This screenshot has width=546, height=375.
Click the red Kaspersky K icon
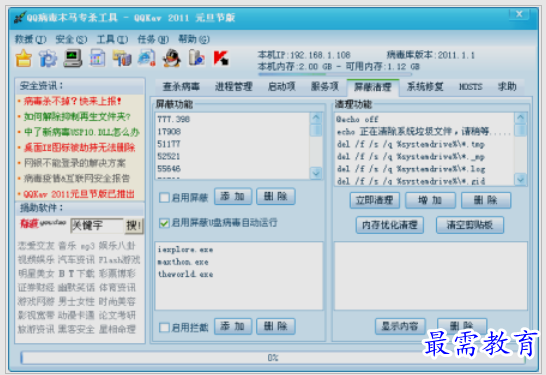pos(221,58)
